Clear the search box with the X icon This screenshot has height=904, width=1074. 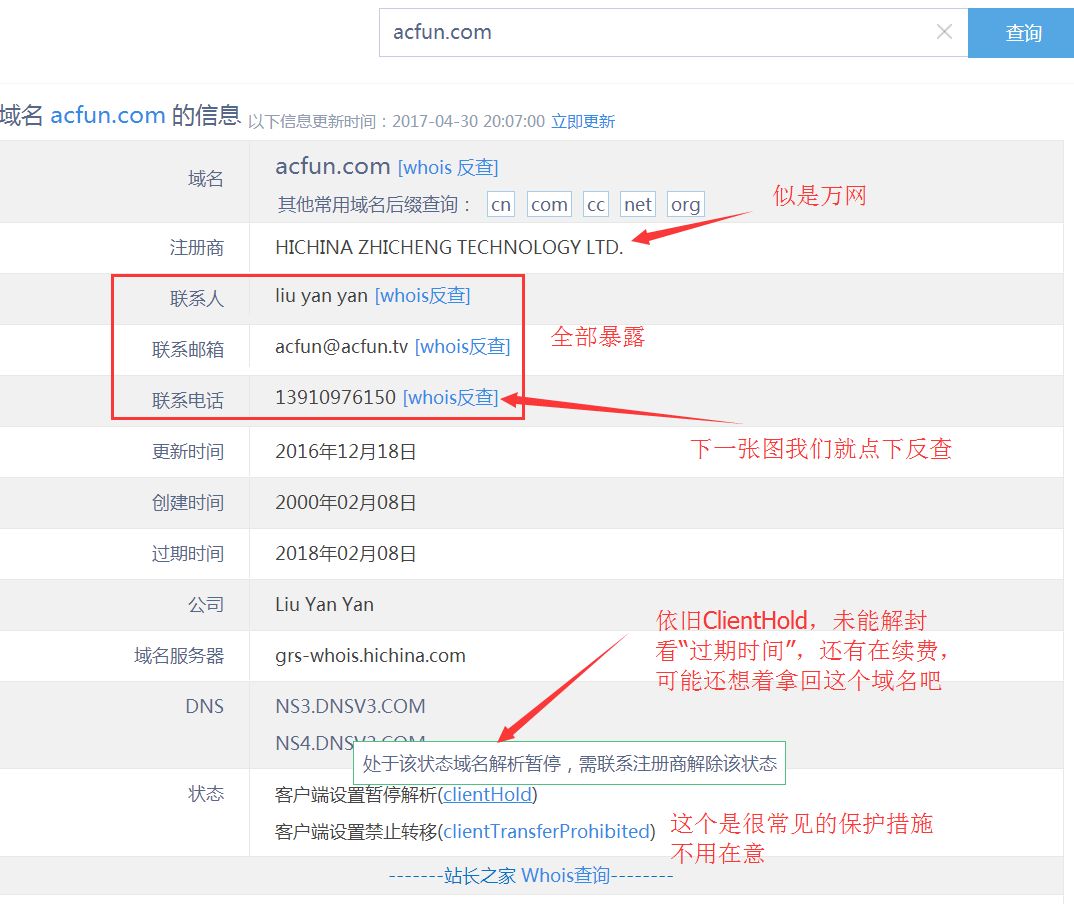[944, 32]
